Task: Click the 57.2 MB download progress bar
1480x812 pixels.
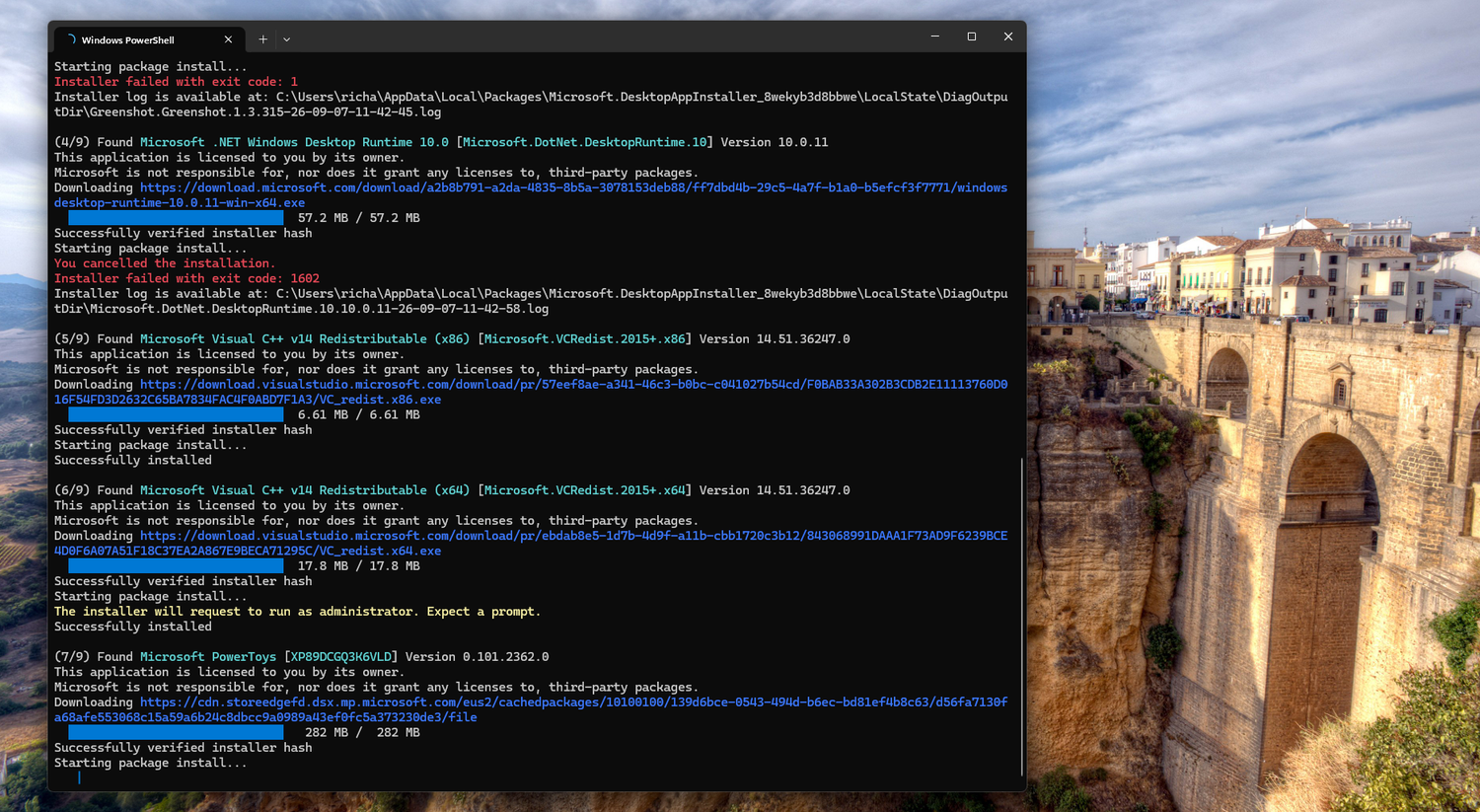Action: pyautogui.click(x=176, y=218)
